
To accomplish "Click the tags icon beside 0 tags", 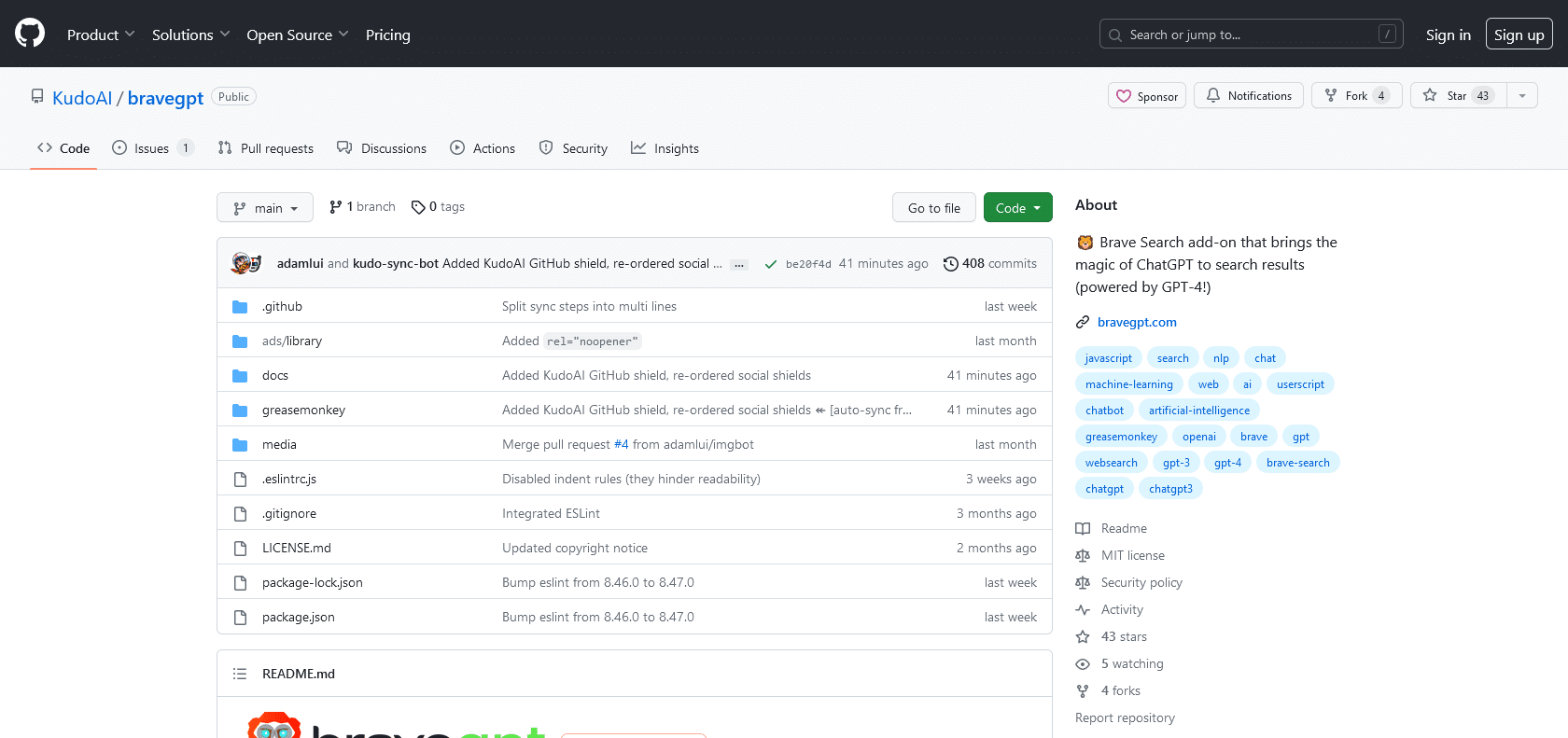I will [418, 207].
